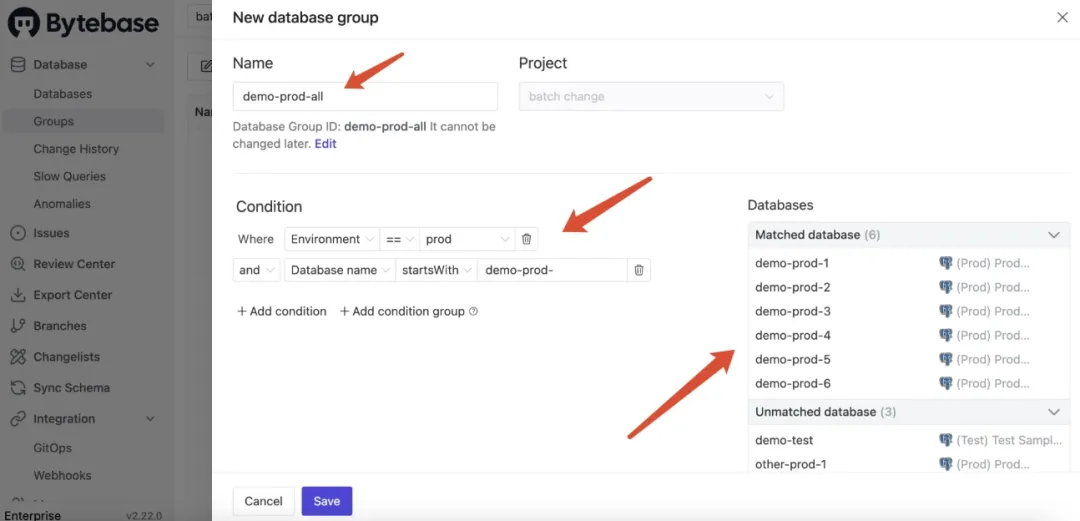The image size is (1080, 521).
Task: Open the startsWith operator dropdown
Action: (x=435, y=270)
